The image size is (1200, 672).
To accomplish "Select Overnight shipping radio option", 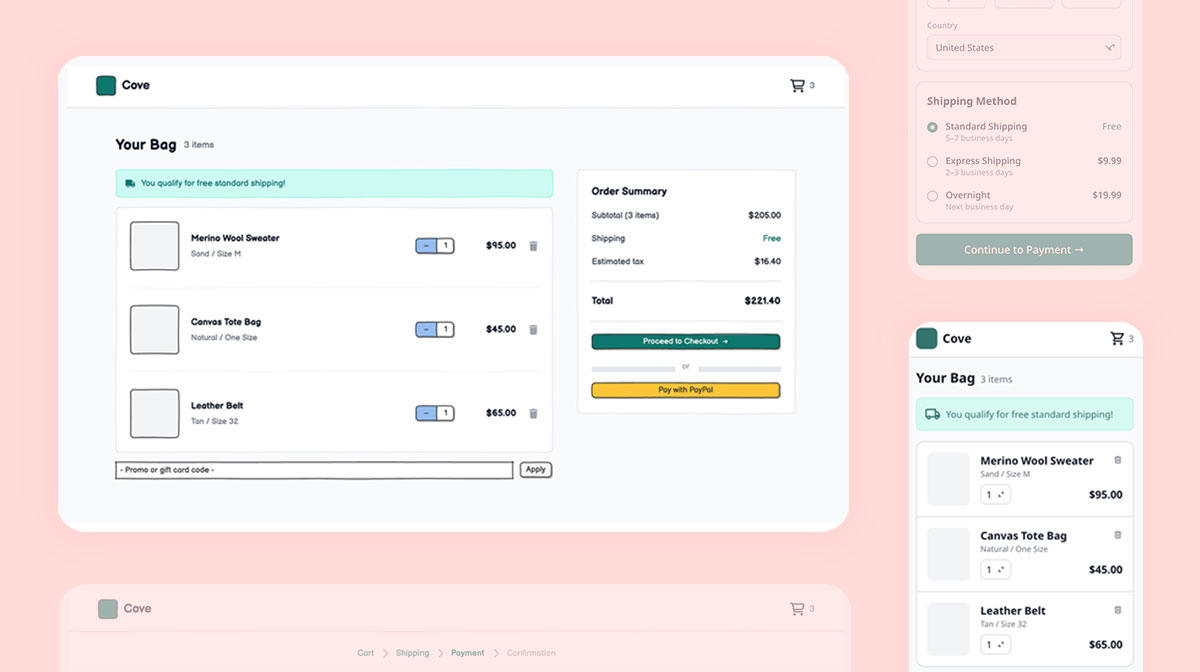I will click(x=932, y=196).
